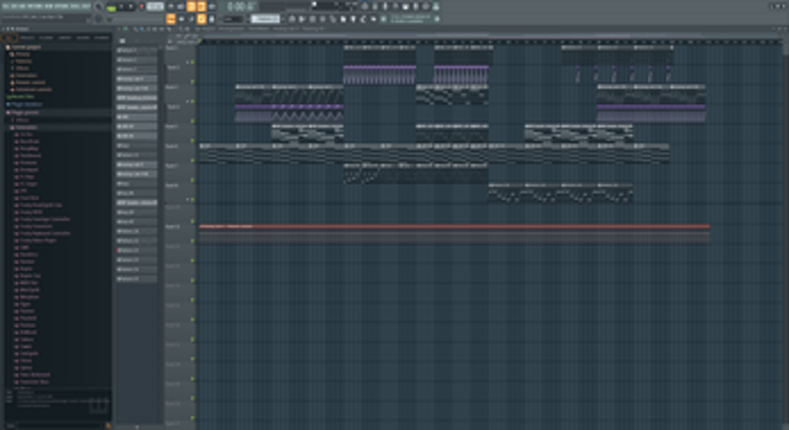
Task: Open Remote control folder in browser
Action: [29, 82]
